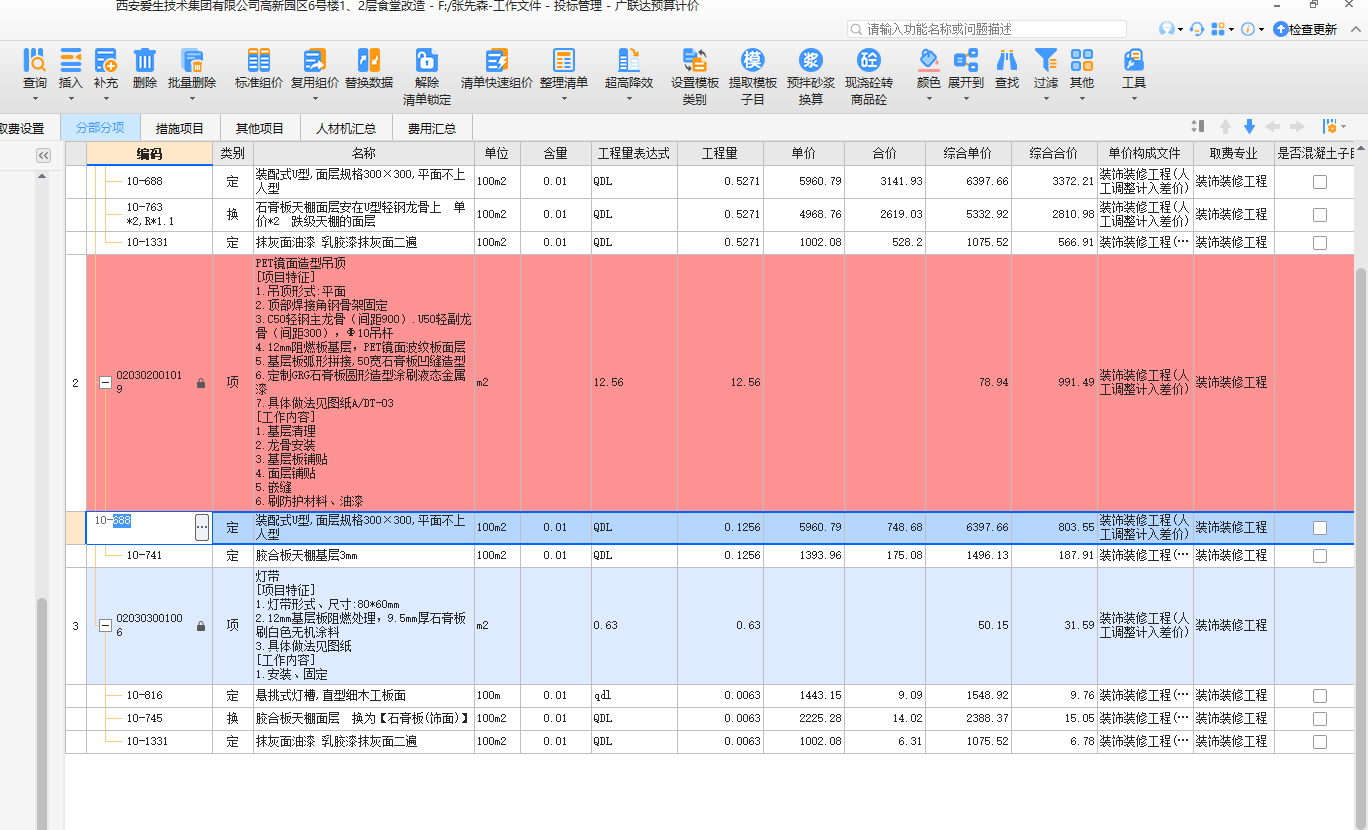Click the 名称 column header
Viewport: 1368px width, 830px height.
coord(363,153)
